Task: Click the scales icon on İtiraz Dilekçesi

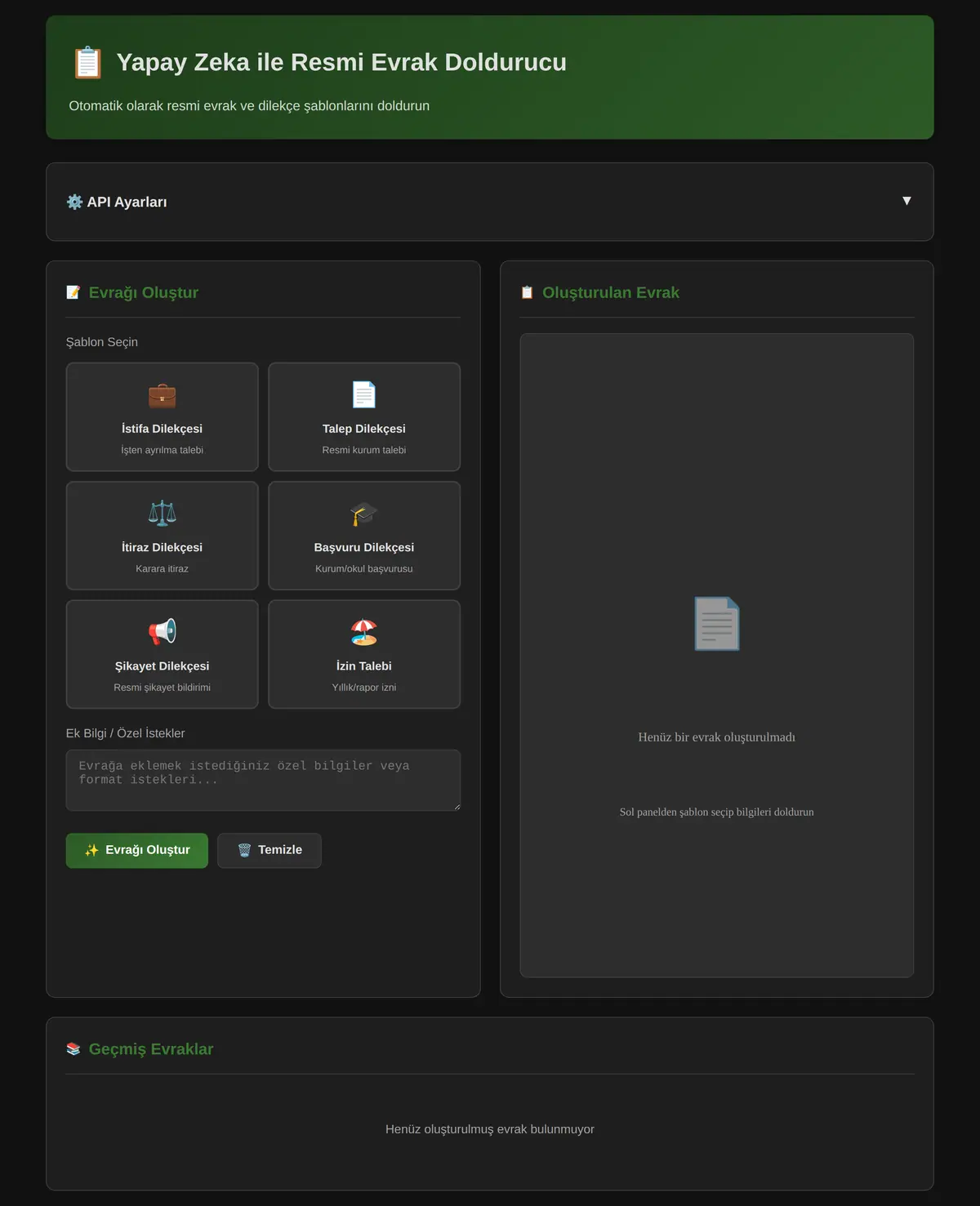Action: (x=162, y=514)
